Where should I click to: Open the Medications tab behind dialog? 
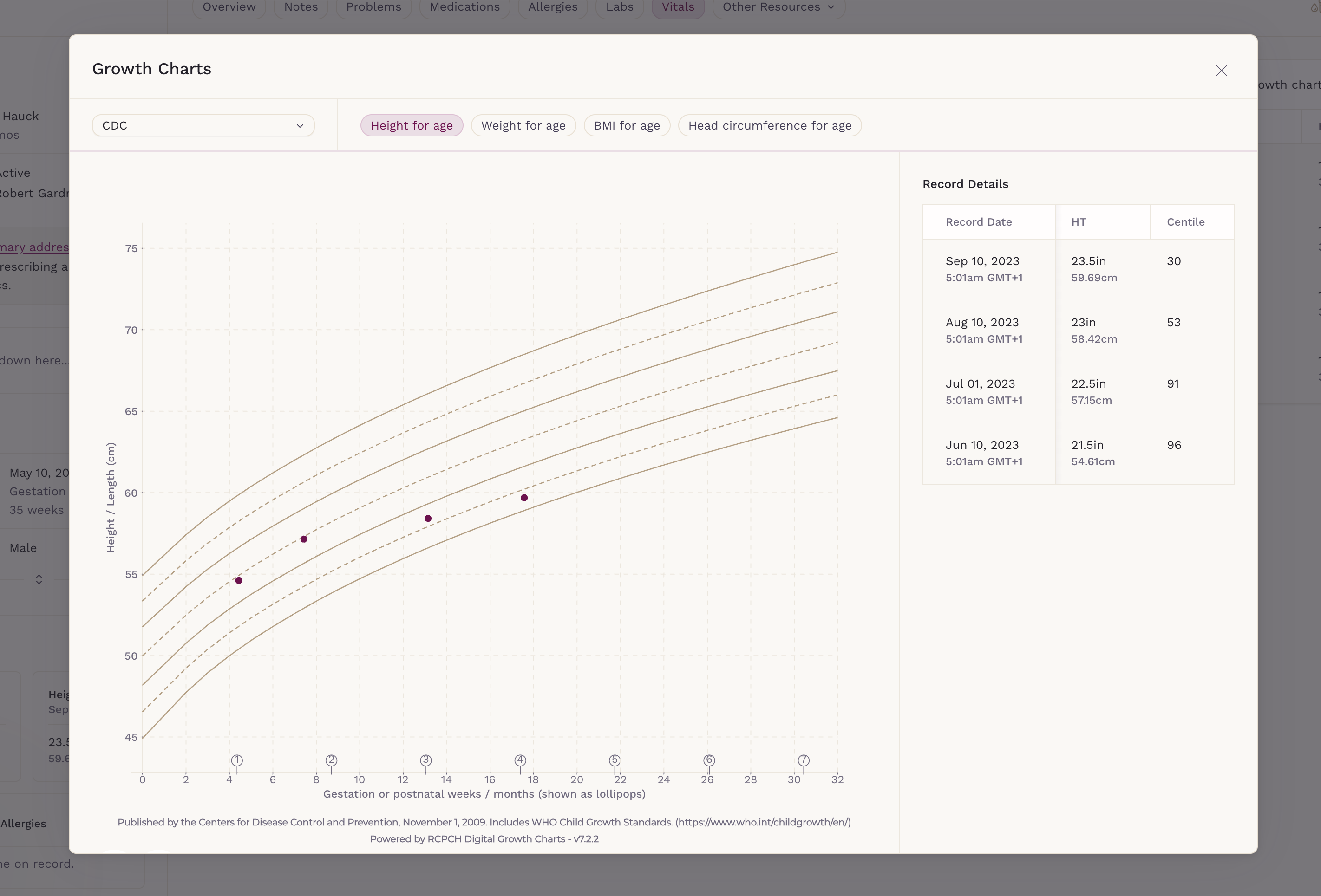pos(464,7)
